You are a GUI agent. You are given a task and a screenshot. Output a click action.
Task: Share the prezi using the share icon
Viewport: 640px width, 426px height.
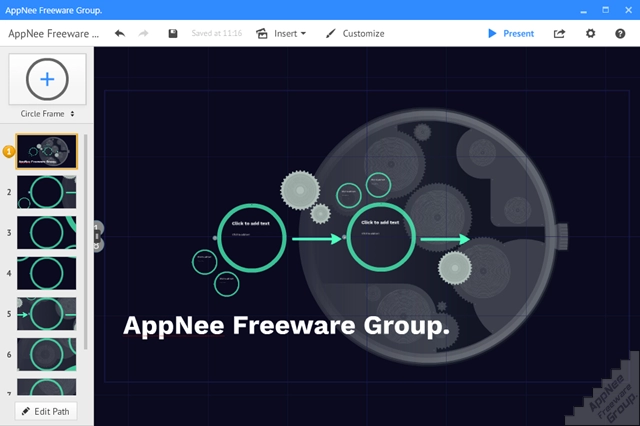click(559, 33)
